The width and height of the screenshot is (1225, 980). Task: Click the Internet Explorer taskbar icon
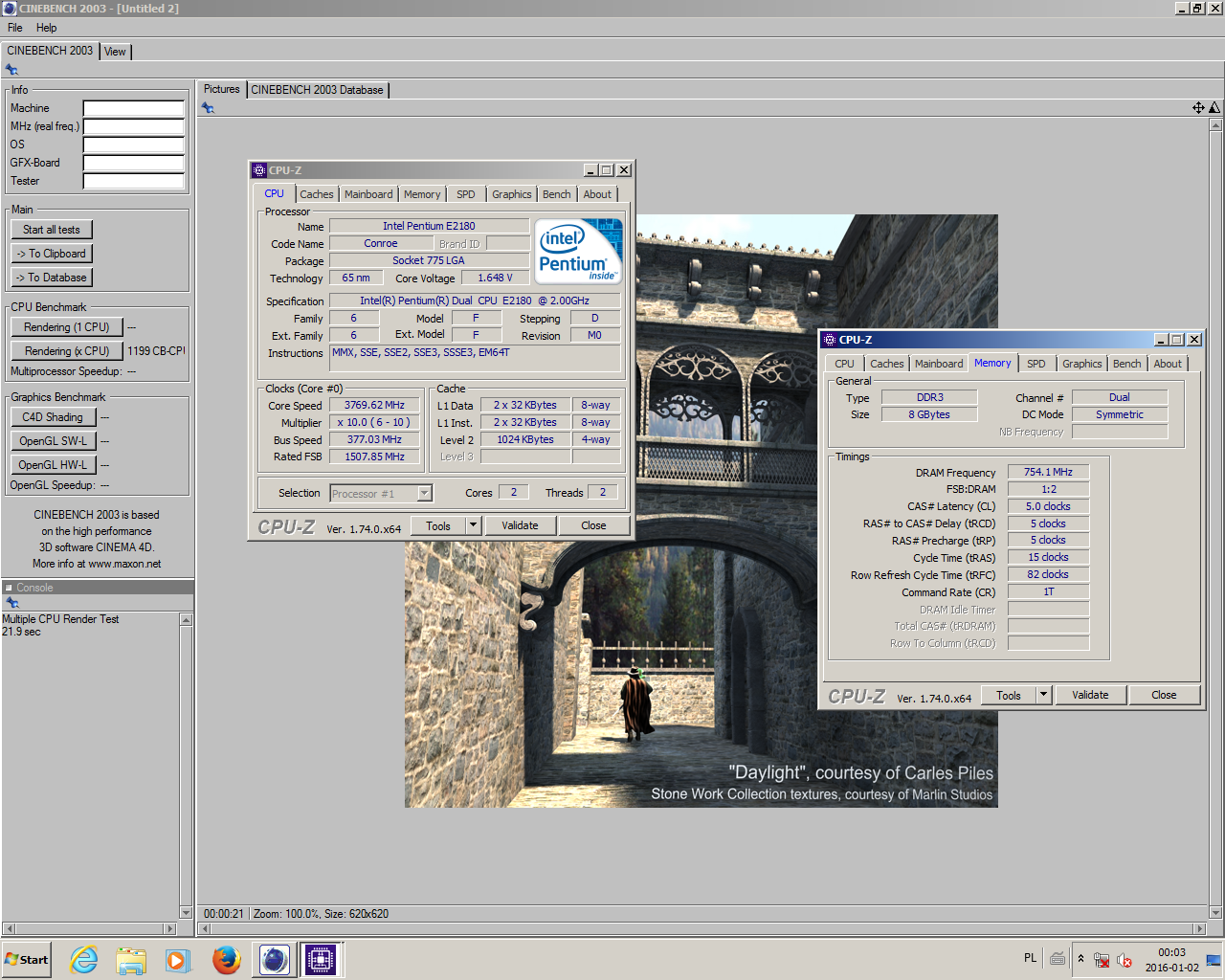(x=84, y=959)
